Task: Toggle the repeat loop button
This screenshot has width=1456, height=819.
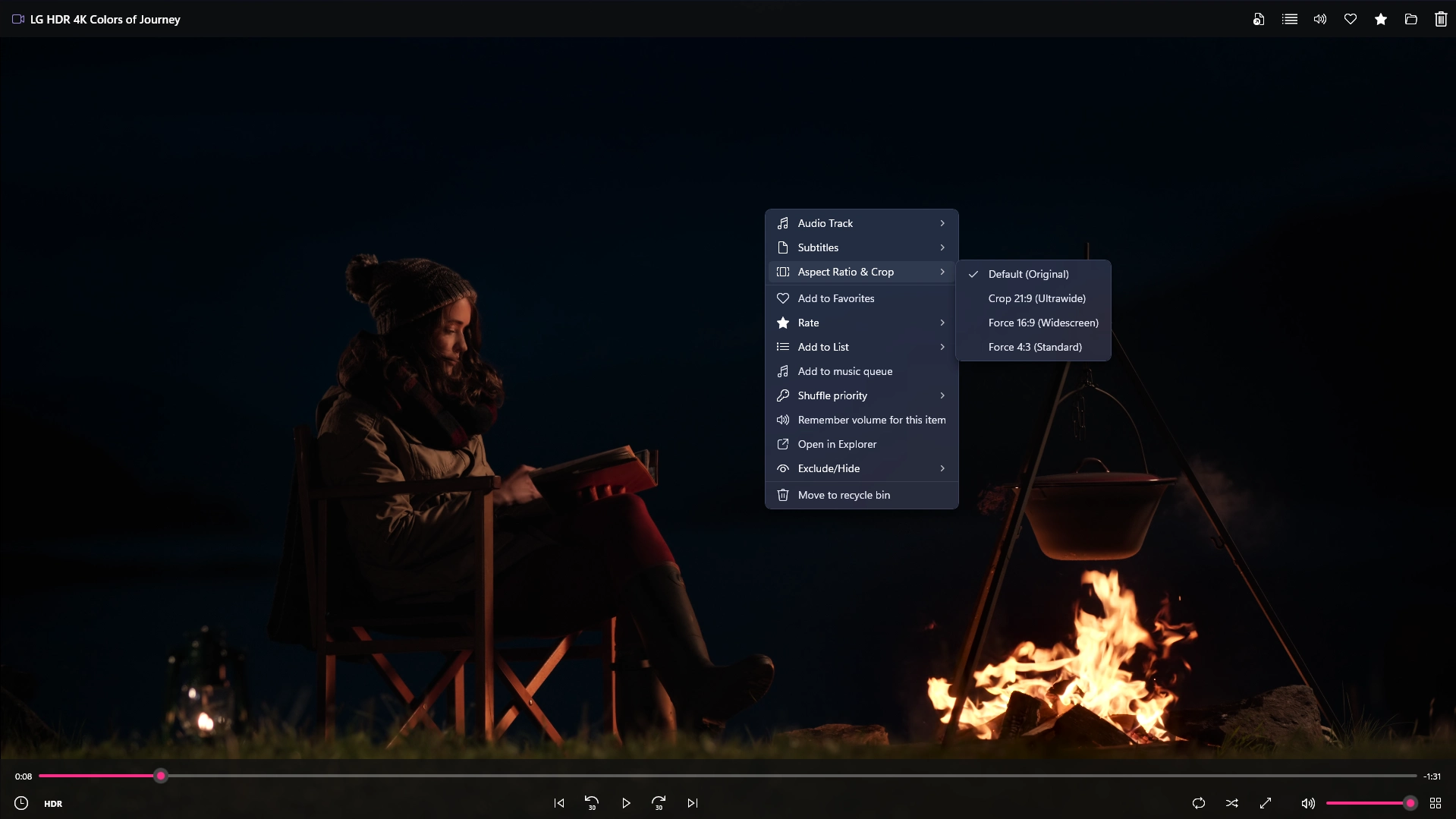Action: 1199,803
